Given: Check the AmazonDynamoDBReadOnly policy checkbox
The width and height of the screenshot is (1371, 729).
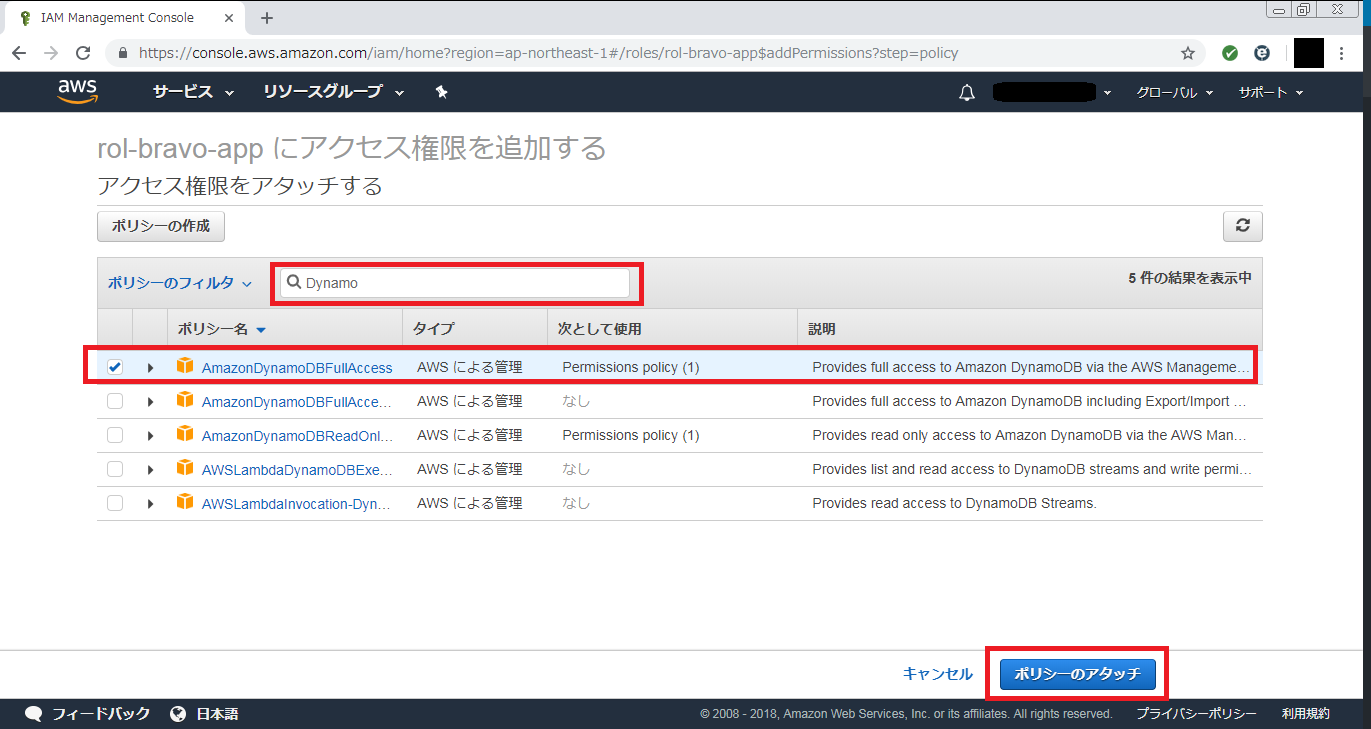Looking at the screenshot, I should click(x=115, y=435).
